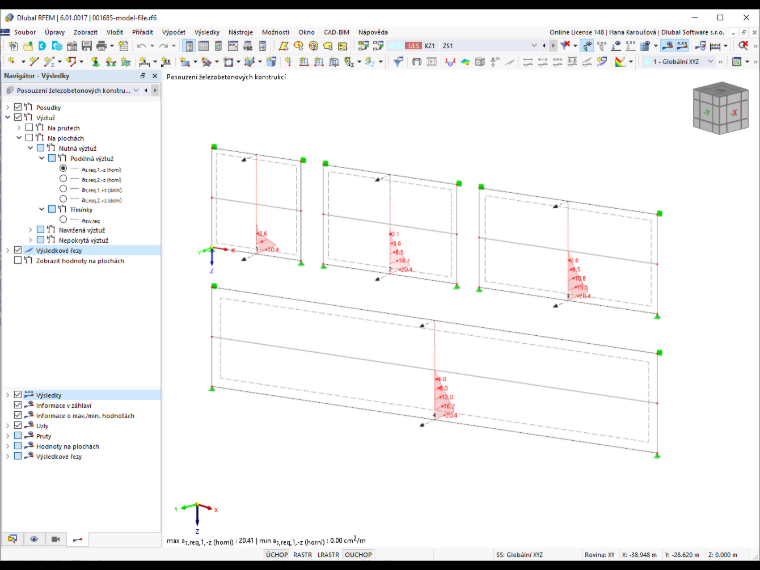Click the isobands color surface icon

click(x=465, y=62)
